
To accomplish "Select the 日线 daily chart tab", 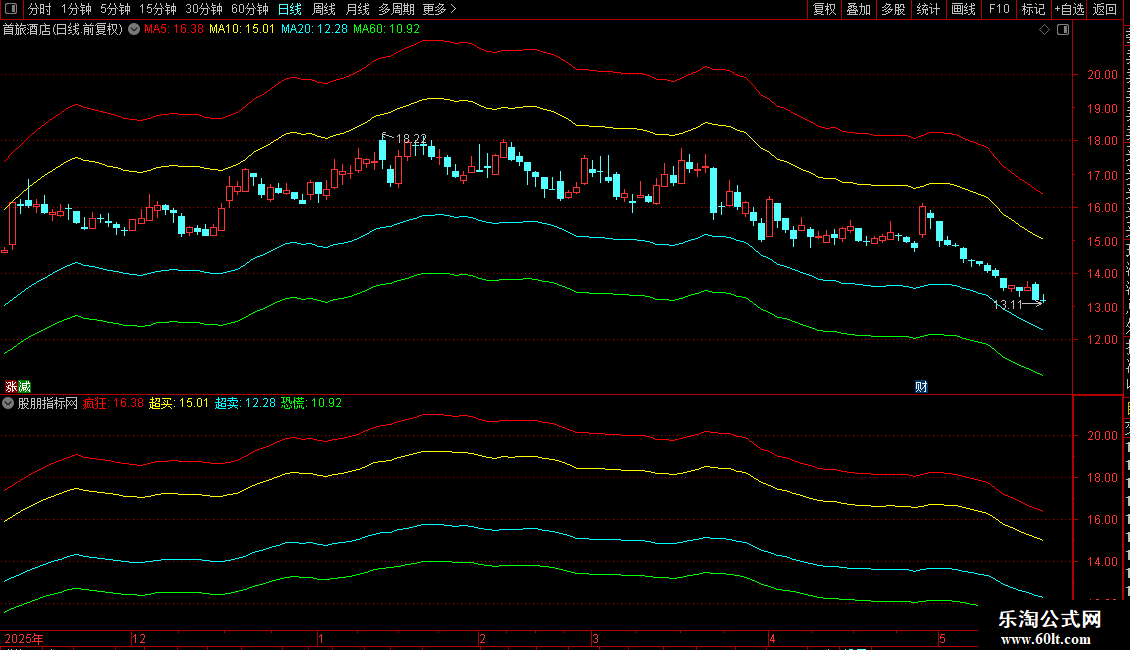I will coord(290,9).
